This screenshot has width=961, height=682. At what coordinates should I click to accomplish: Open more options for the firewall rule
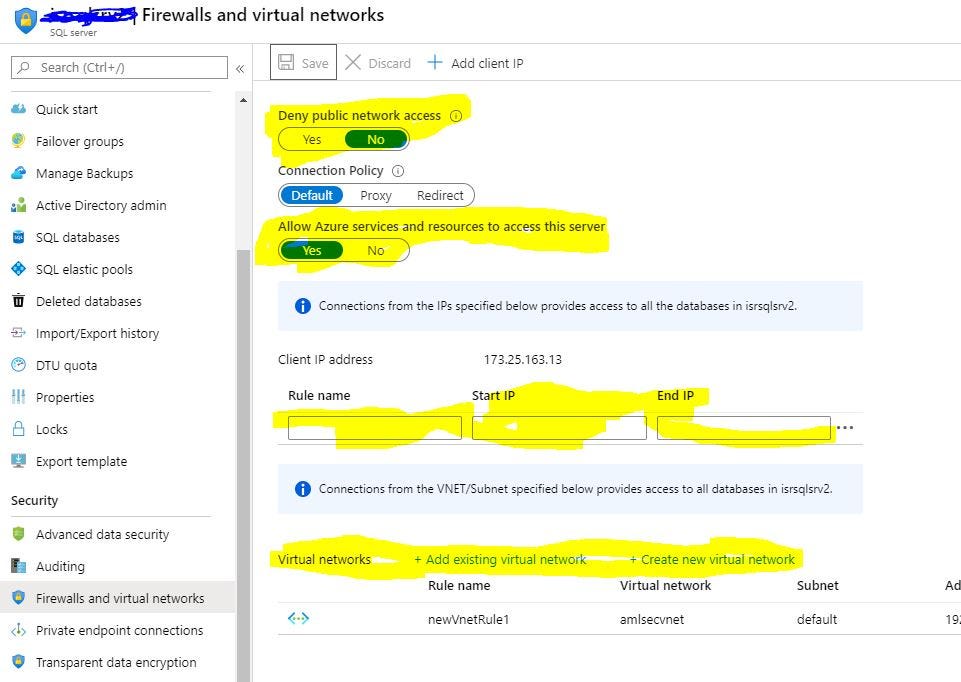click(x=846, y=427)
